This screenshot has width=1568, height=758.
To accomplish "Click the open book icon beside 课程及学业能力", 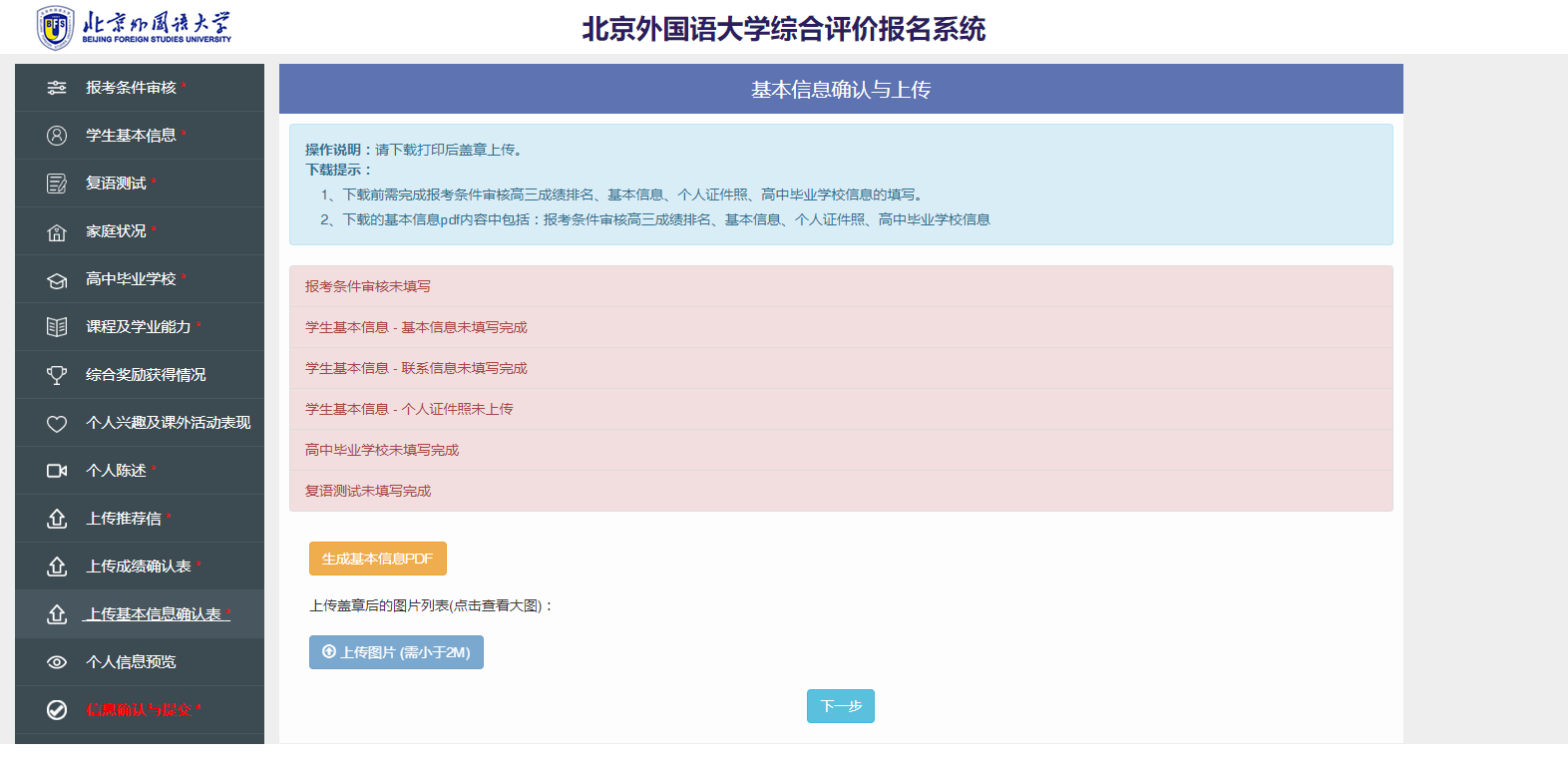I will (57, 327).
